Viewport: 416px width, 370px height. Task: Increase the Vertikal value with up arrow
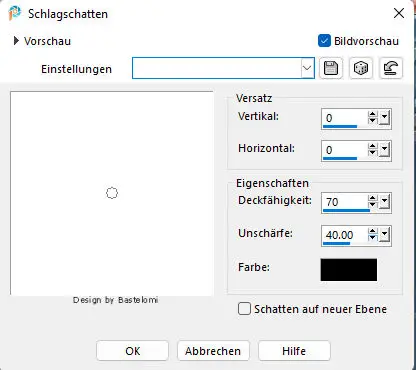click(372, 114)
